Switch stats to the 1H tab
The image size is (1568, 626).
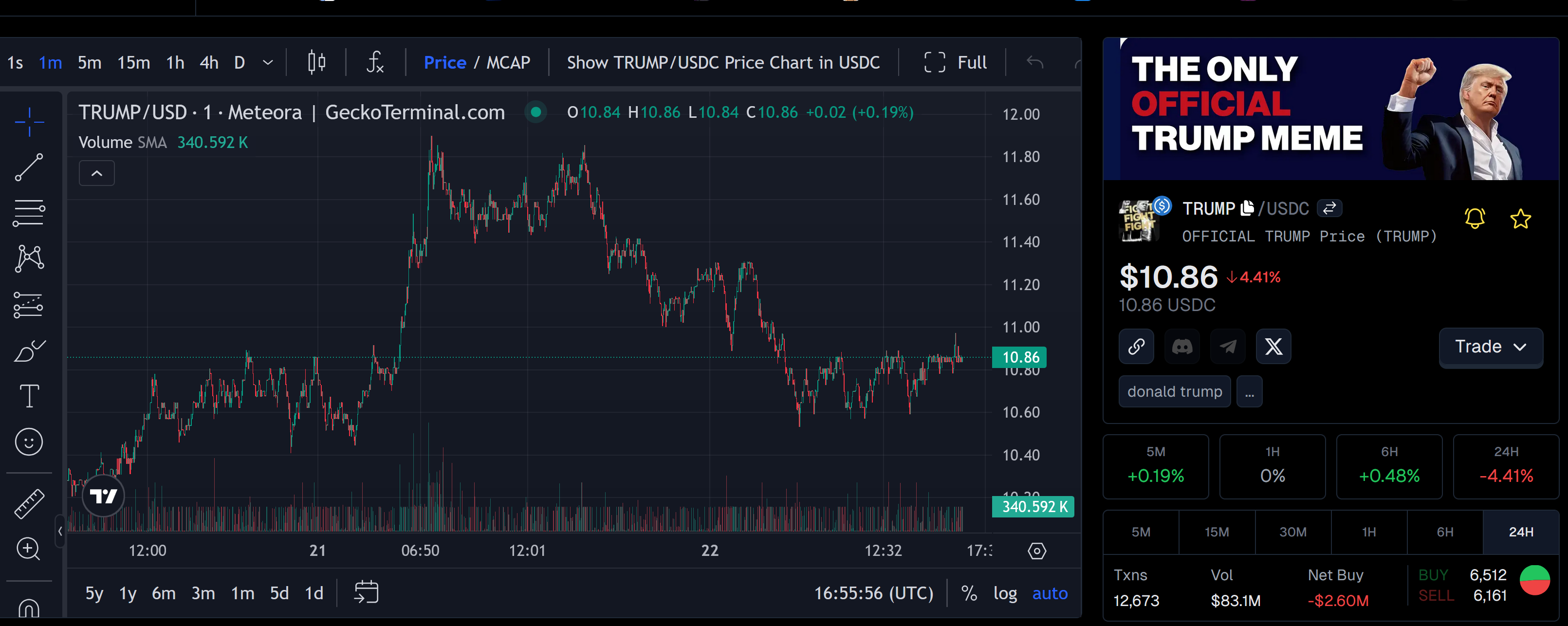tap(1369, 532)
